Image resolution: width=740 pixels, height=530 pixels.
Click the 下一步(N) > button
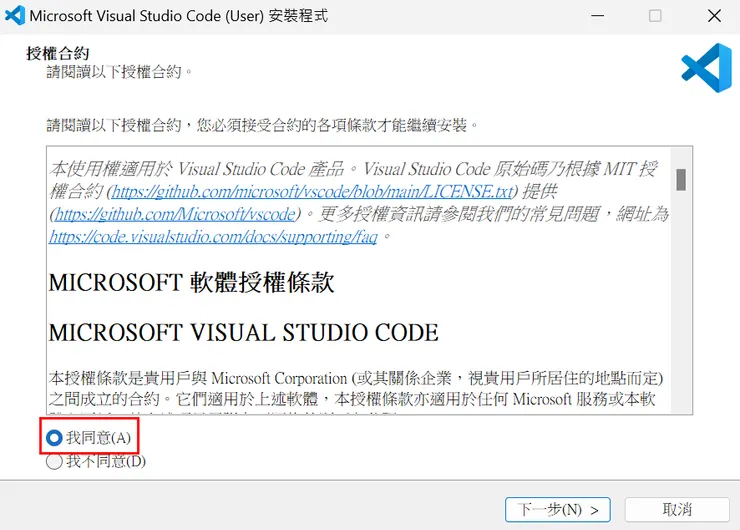[x=557, y=510]
